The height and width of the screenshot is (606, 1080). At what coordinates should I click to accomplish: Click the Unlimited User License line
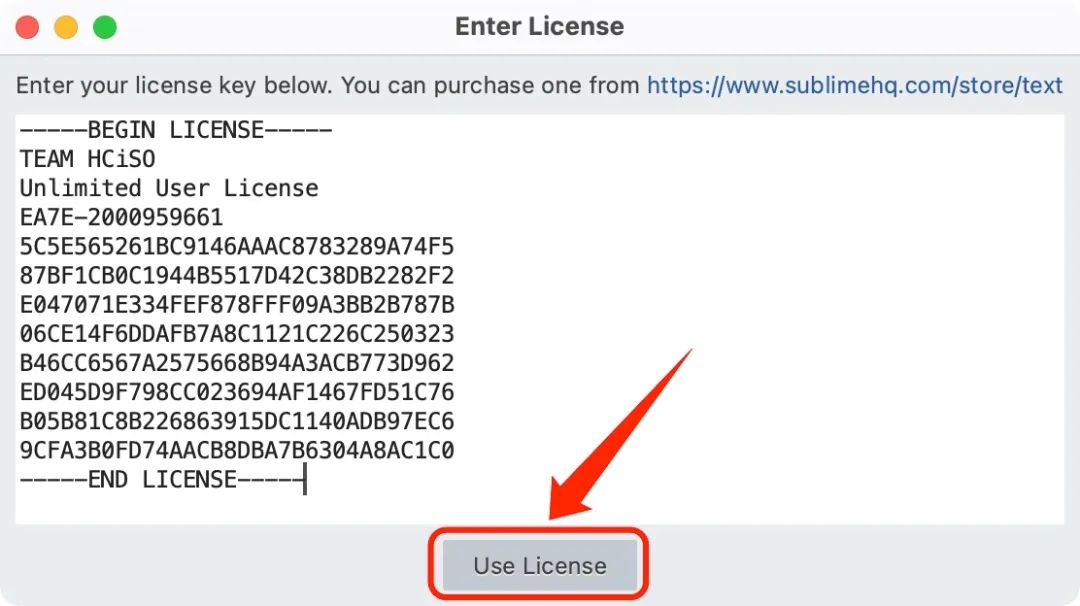(169, 188)
